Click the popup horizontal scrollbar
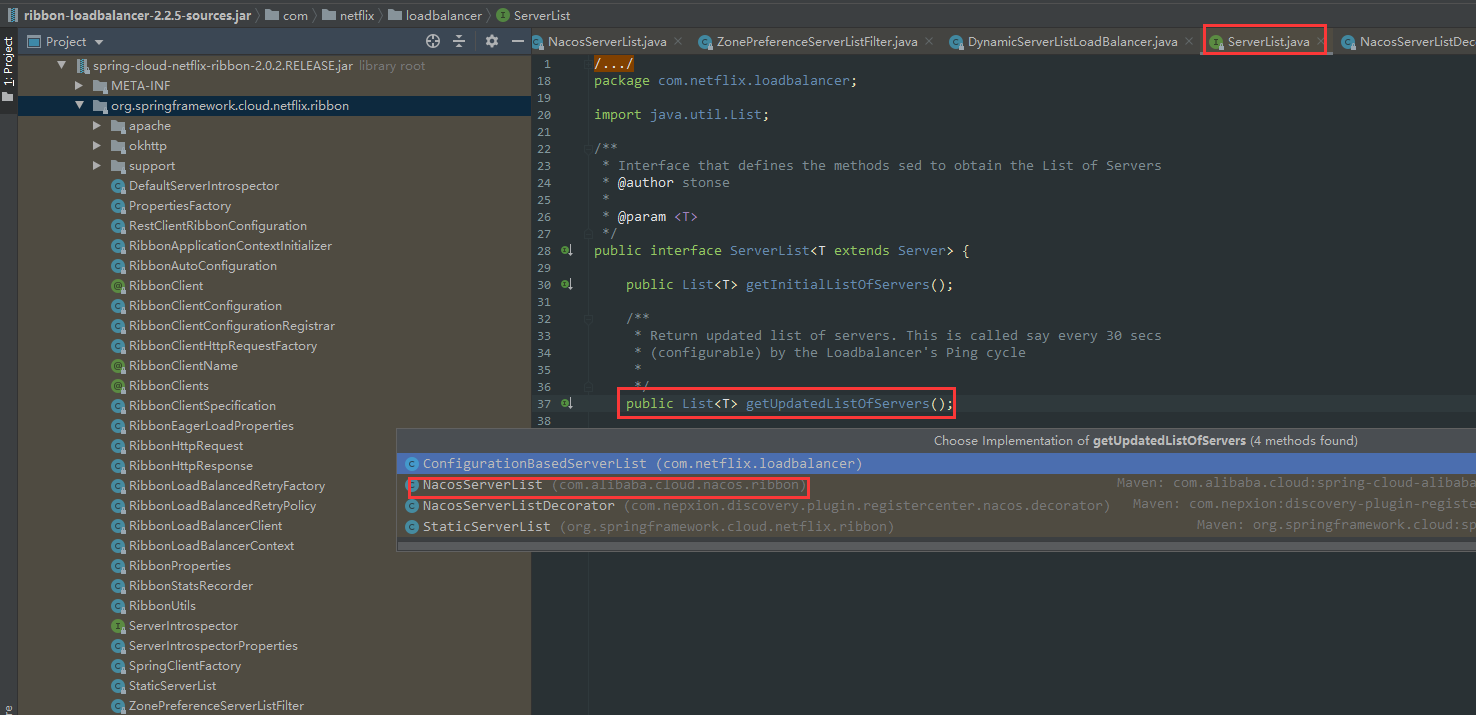 936,546
